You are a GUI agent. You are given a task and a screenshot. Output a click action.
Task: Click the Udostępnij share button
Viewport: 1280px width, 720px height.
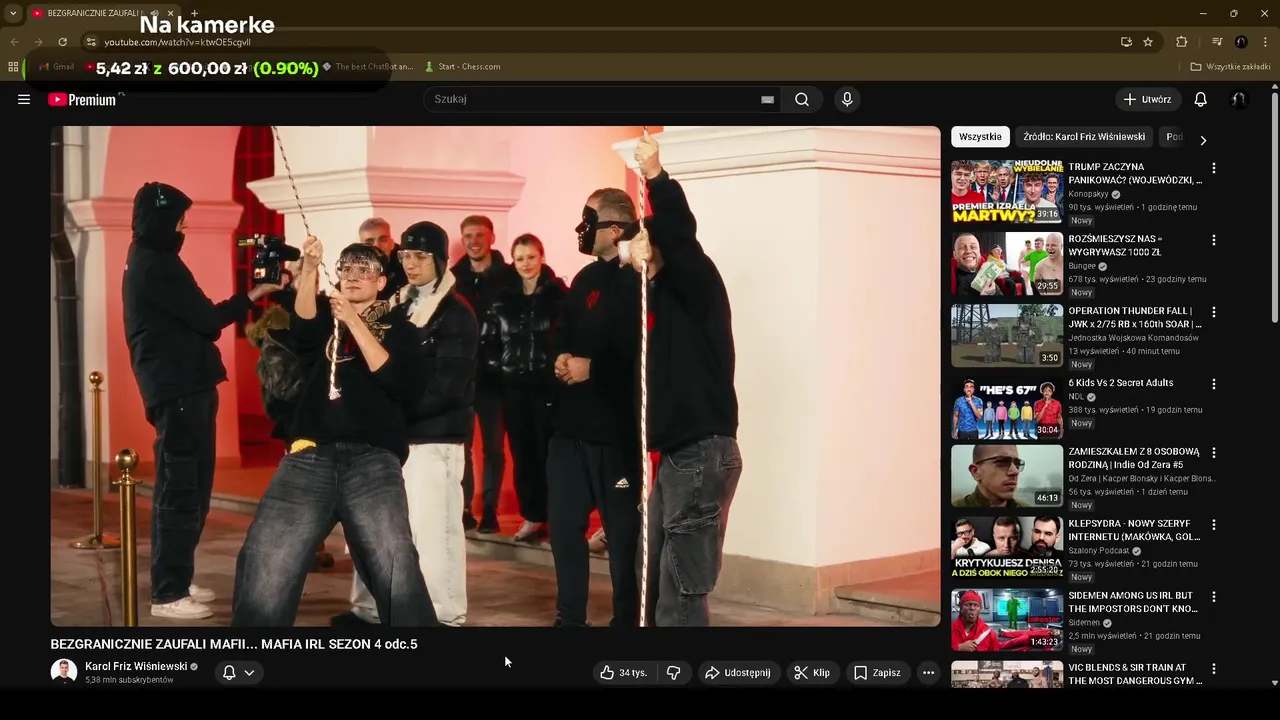tap(738, 673)
